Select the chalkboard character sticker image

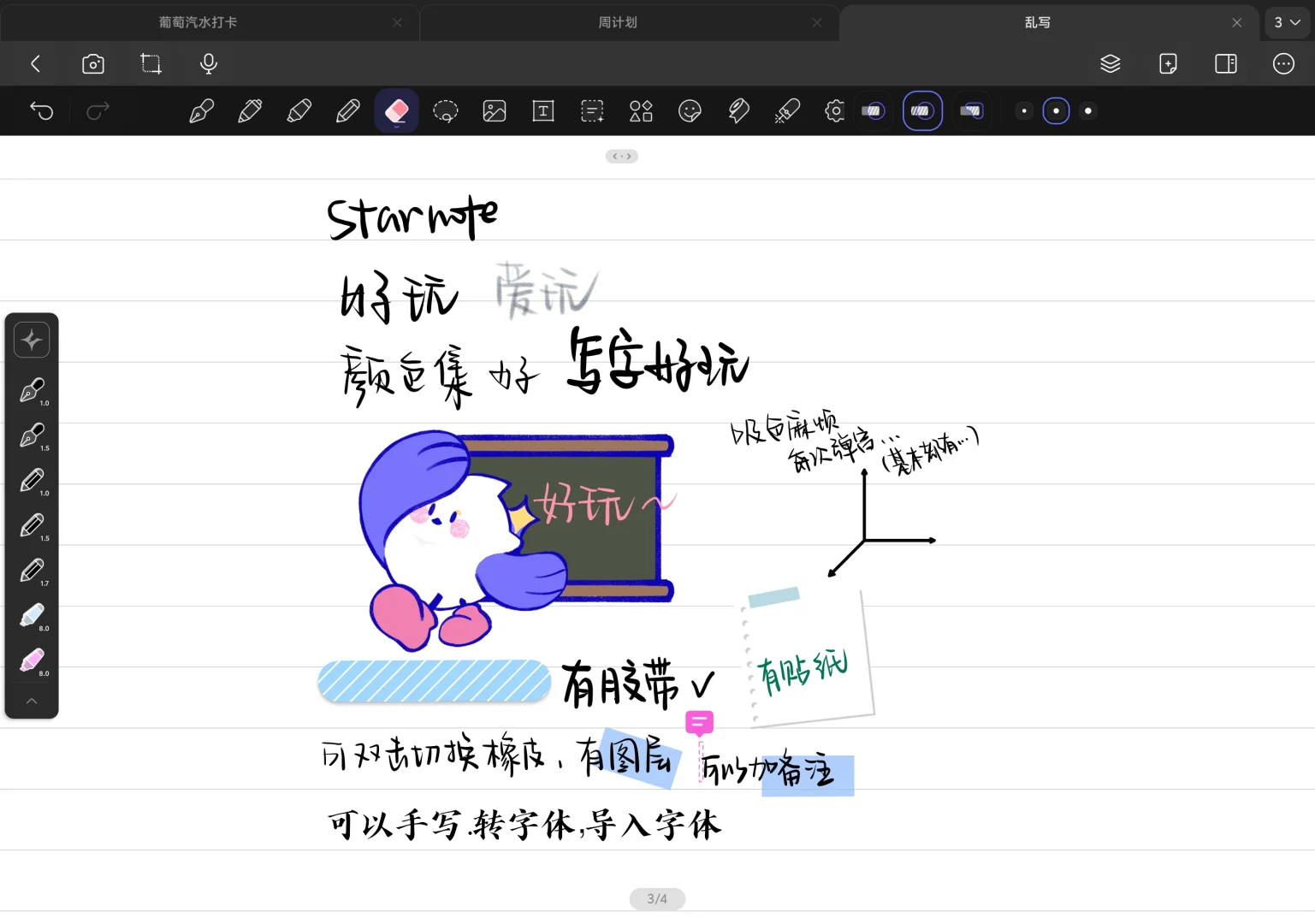click(517, 539)
